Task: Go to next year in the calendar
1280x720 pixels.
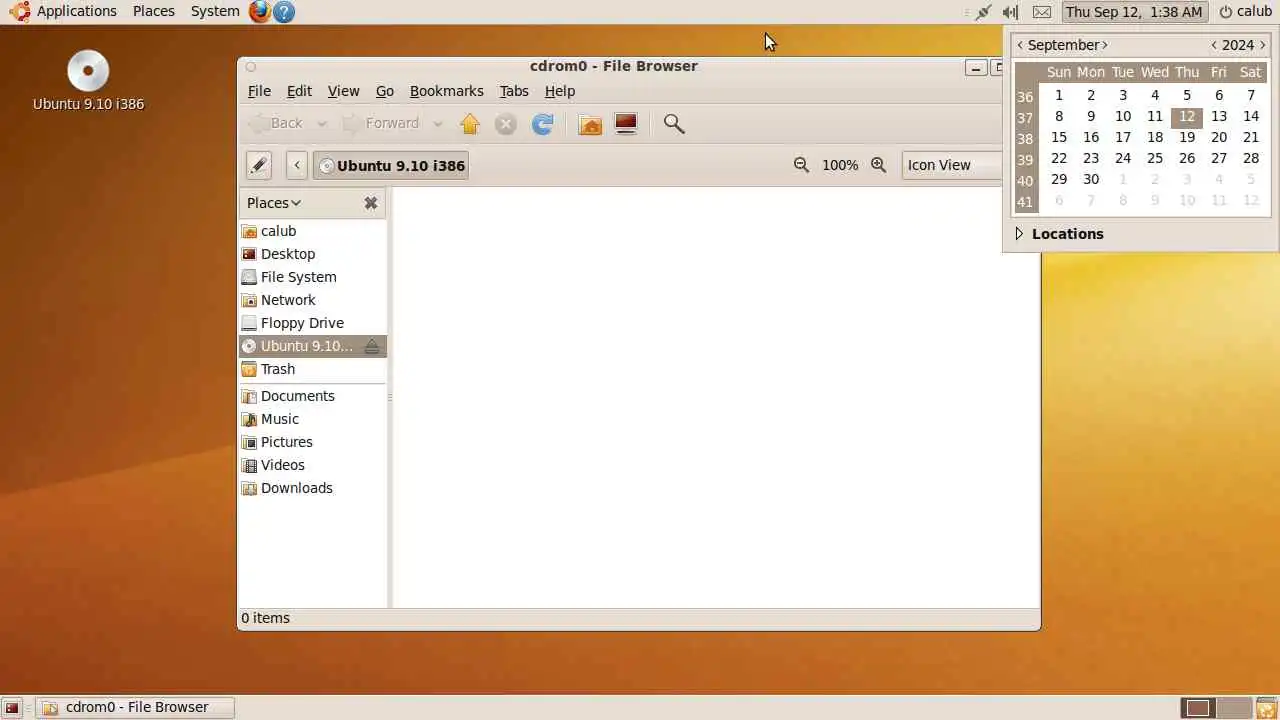Action: [x=1263, y=45]
